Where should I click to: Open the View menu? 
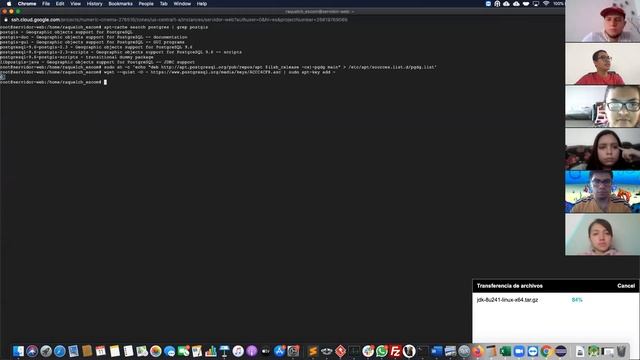[76, 4]
